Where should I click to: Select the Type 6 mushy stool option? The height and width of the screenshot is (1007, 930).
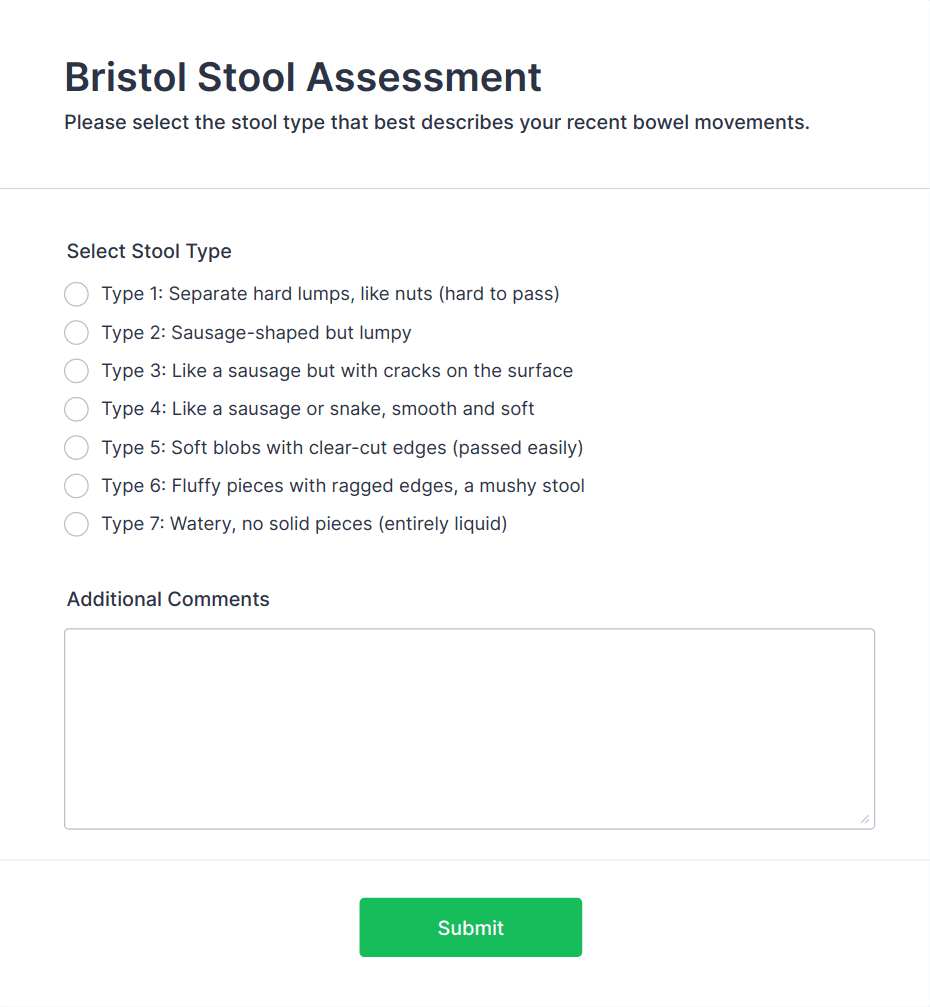76,486
